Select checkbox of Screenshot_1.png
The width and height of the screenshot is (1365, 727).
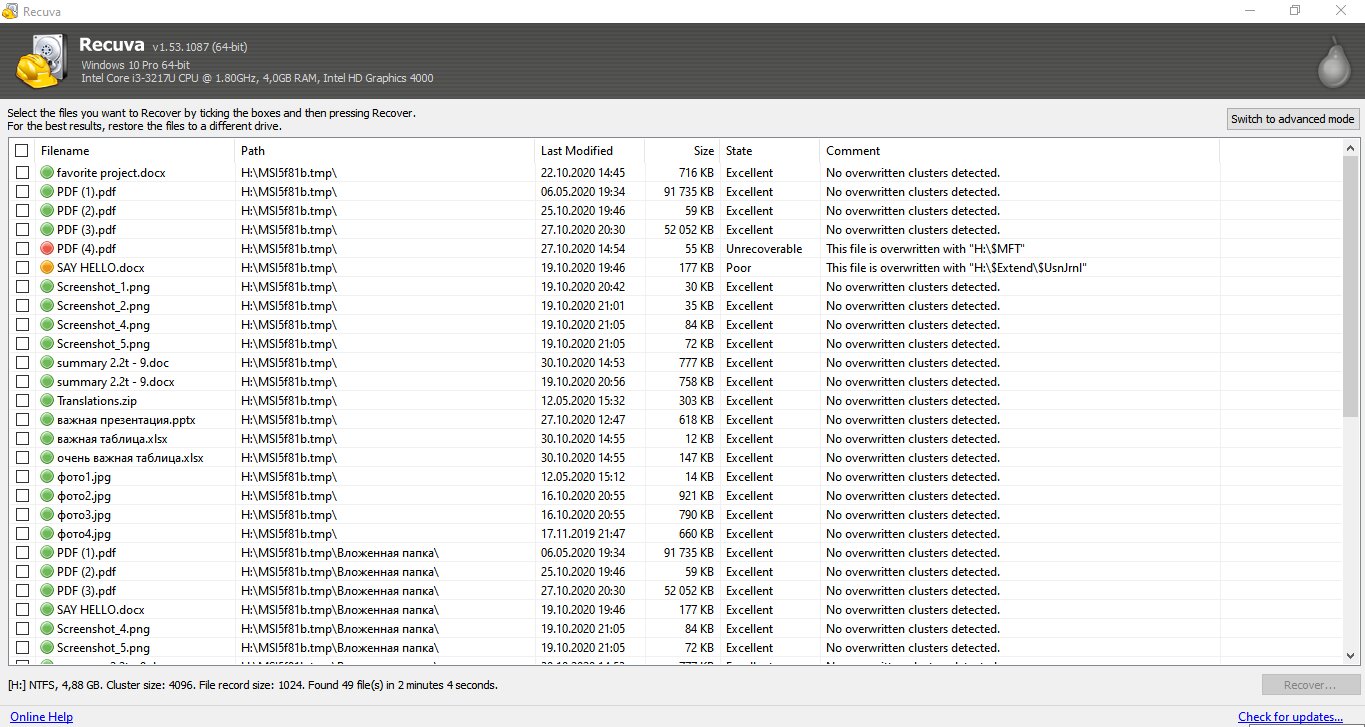click(x=22, y=287)
